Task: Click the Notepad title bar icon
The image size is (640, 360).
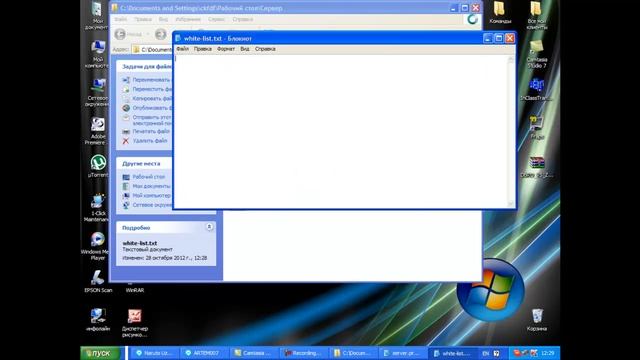Action: [x=178, y=38]
